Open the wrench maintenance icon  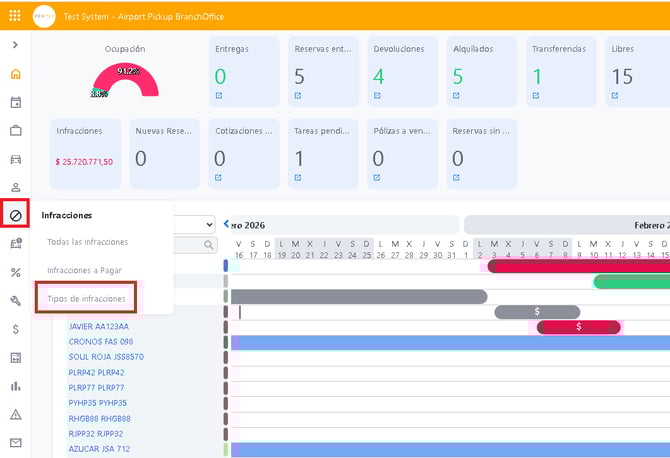click(x=15, y=300)
